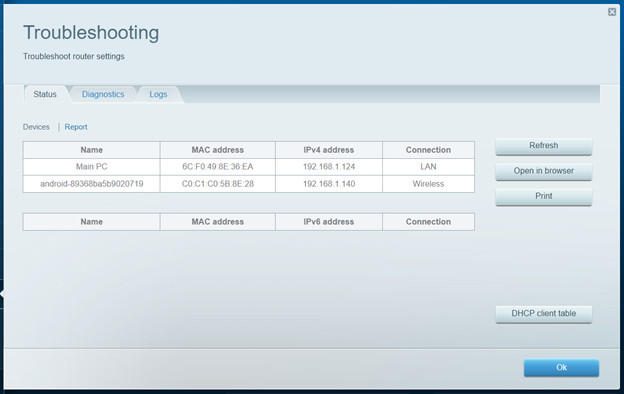
Task: Click the IPv6 address column header
Action: [329, 222]
